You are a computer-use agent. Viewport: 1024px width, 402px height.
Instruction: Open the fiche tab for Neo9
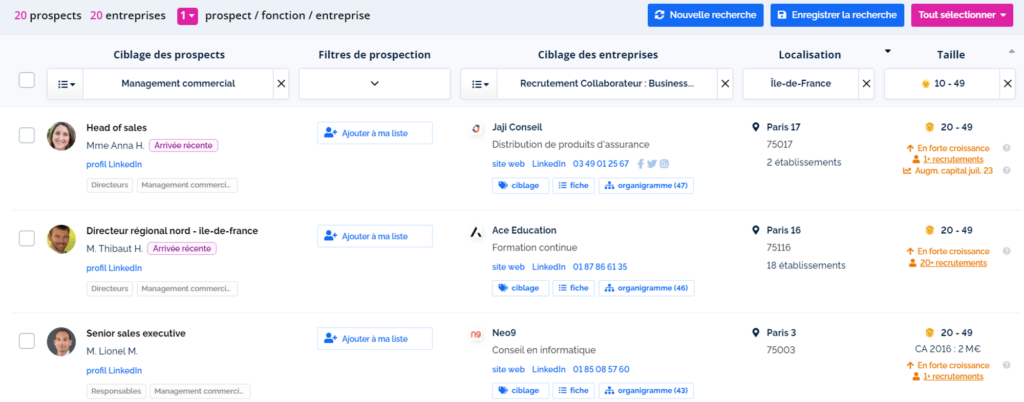(x=571, y=391)
